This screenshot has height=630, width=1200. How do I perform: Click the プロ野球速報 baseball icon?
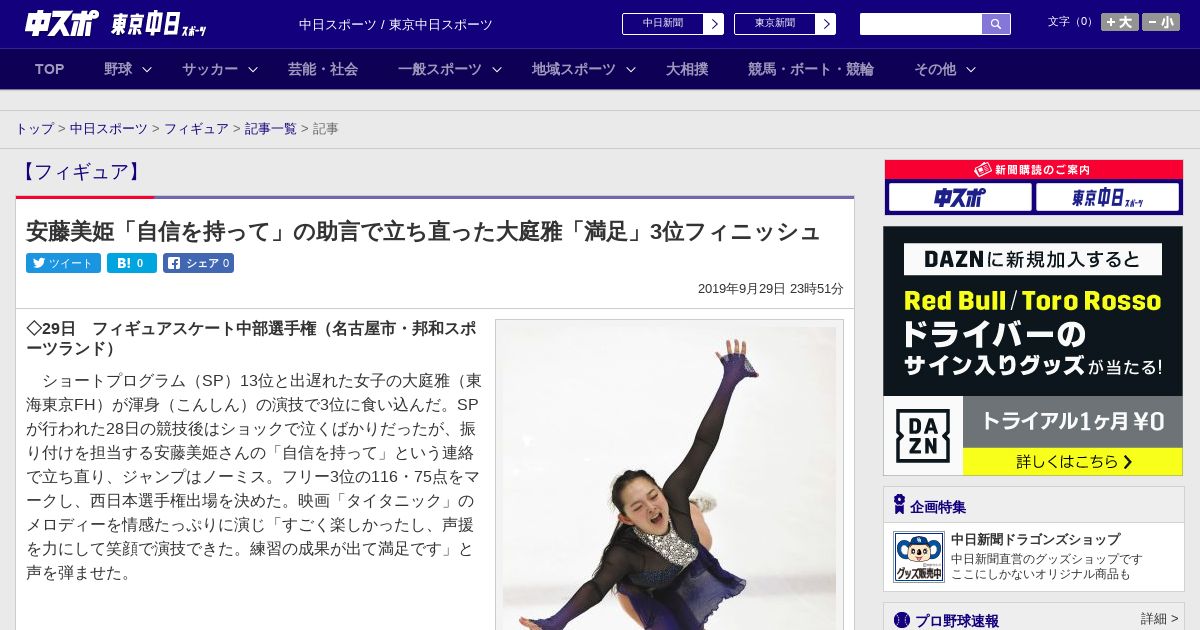tap(902, 620)
